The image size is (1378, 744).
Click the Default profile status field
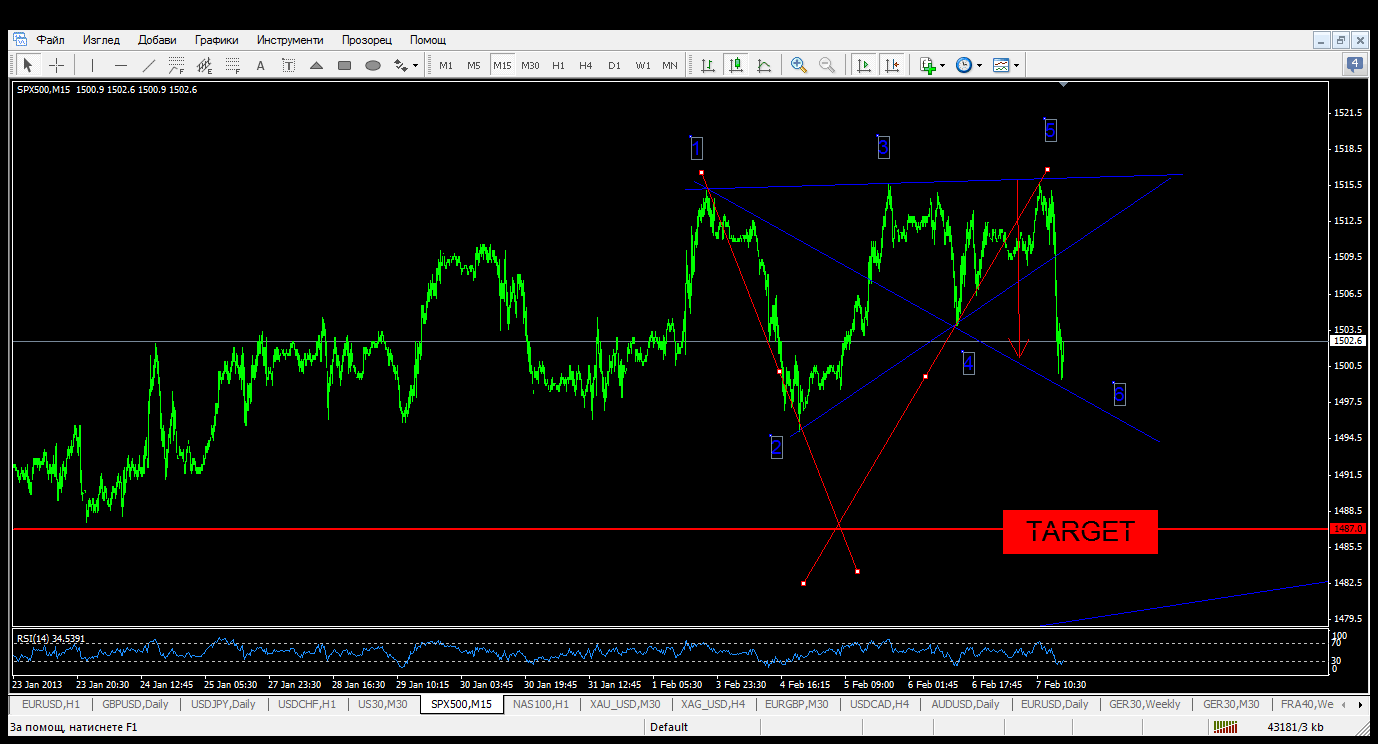coord(669,727)
